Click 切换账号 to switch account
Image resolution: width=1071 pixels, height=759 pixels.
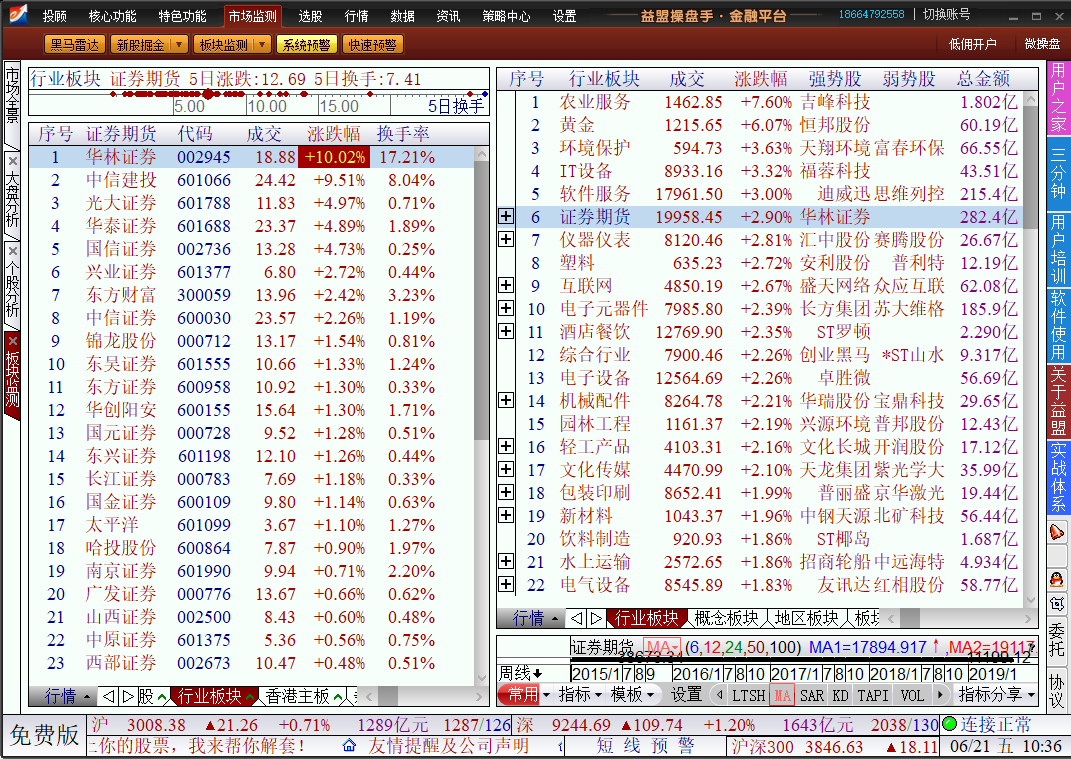point(946,14)
